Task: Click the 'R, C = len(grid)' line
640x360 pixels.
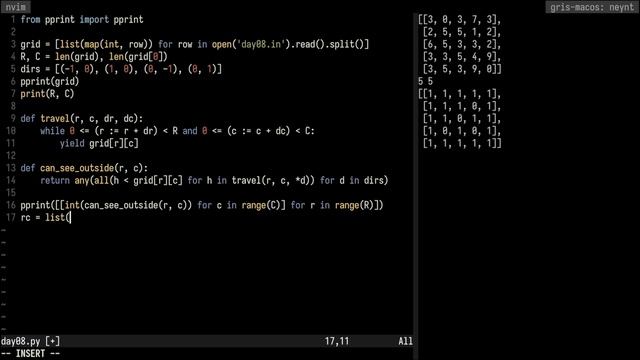Action: coord(94,57)
